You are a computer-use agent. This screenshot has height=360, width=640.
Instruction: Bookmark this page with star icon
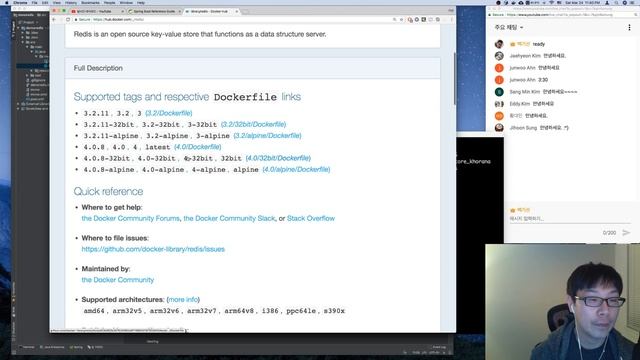(401, 19)
